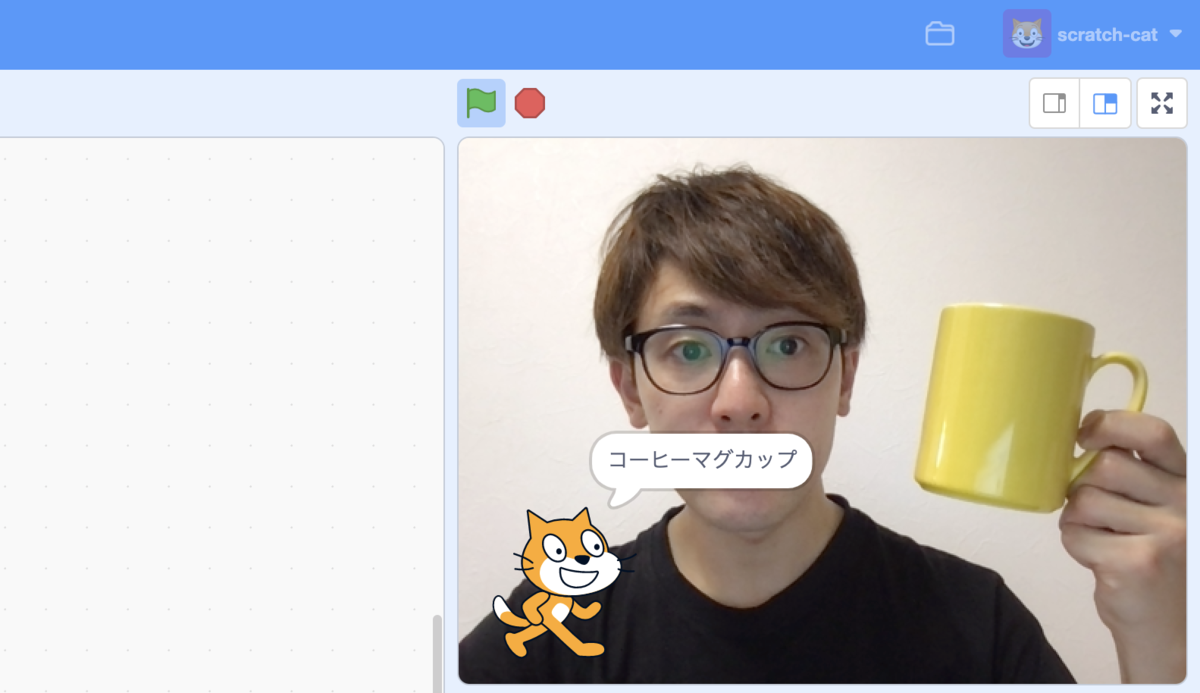Screen dimensions: 1200x693
Task: Open the My Stuff folder icon
Action: (x=939, y=34)
